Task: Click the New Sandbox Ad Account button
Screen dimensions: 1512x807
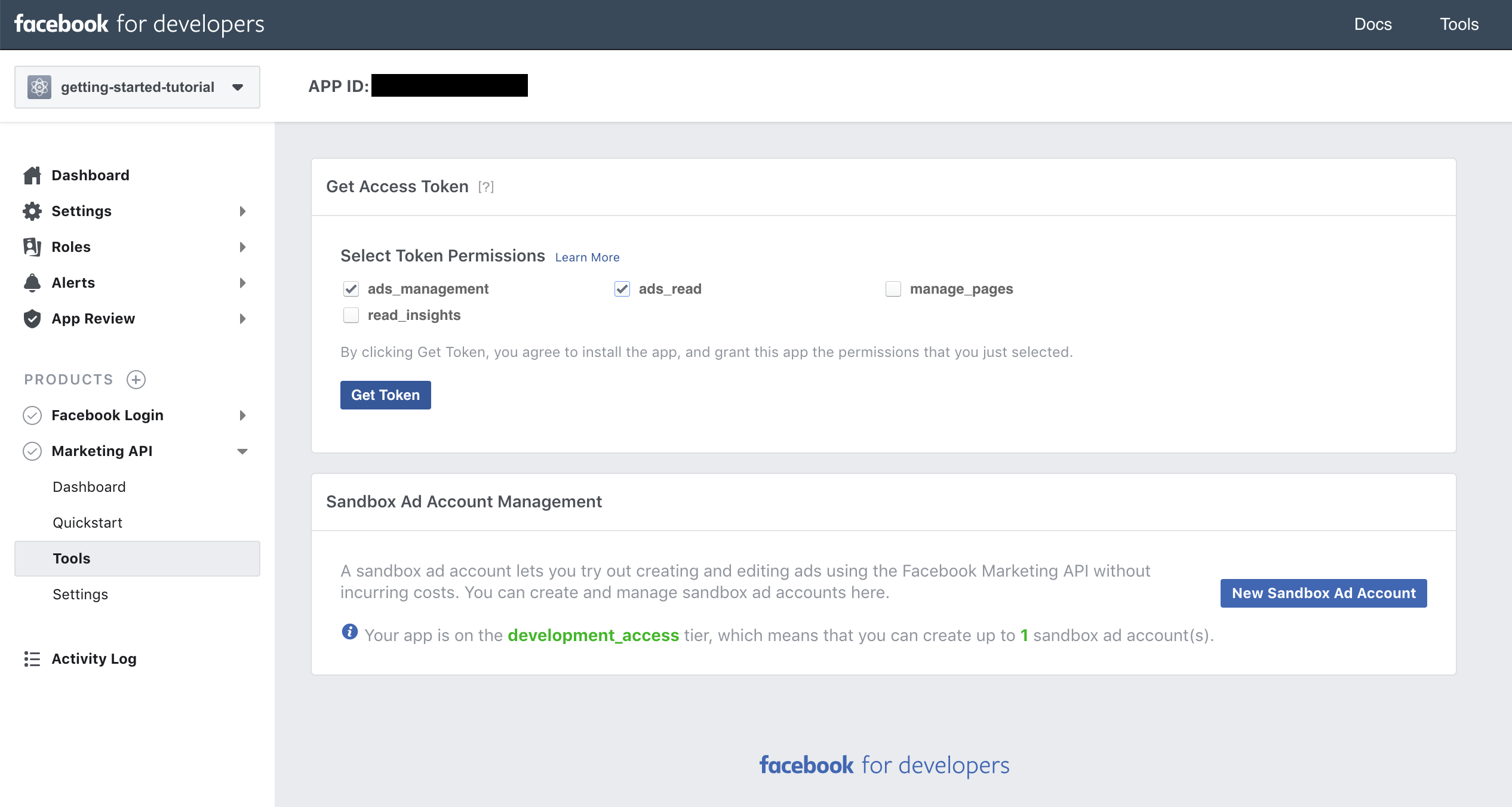Action: click(x=1323, y=592)
